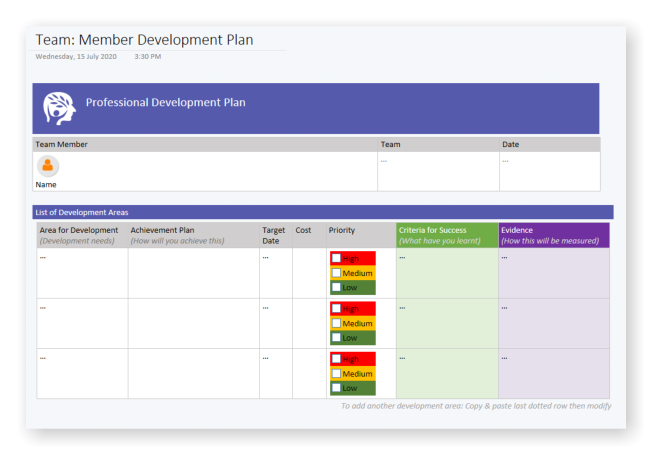Viewport: 662px width, 465px height.
Task: Click the copy & paste instruction note
Action: coord(476,406)
